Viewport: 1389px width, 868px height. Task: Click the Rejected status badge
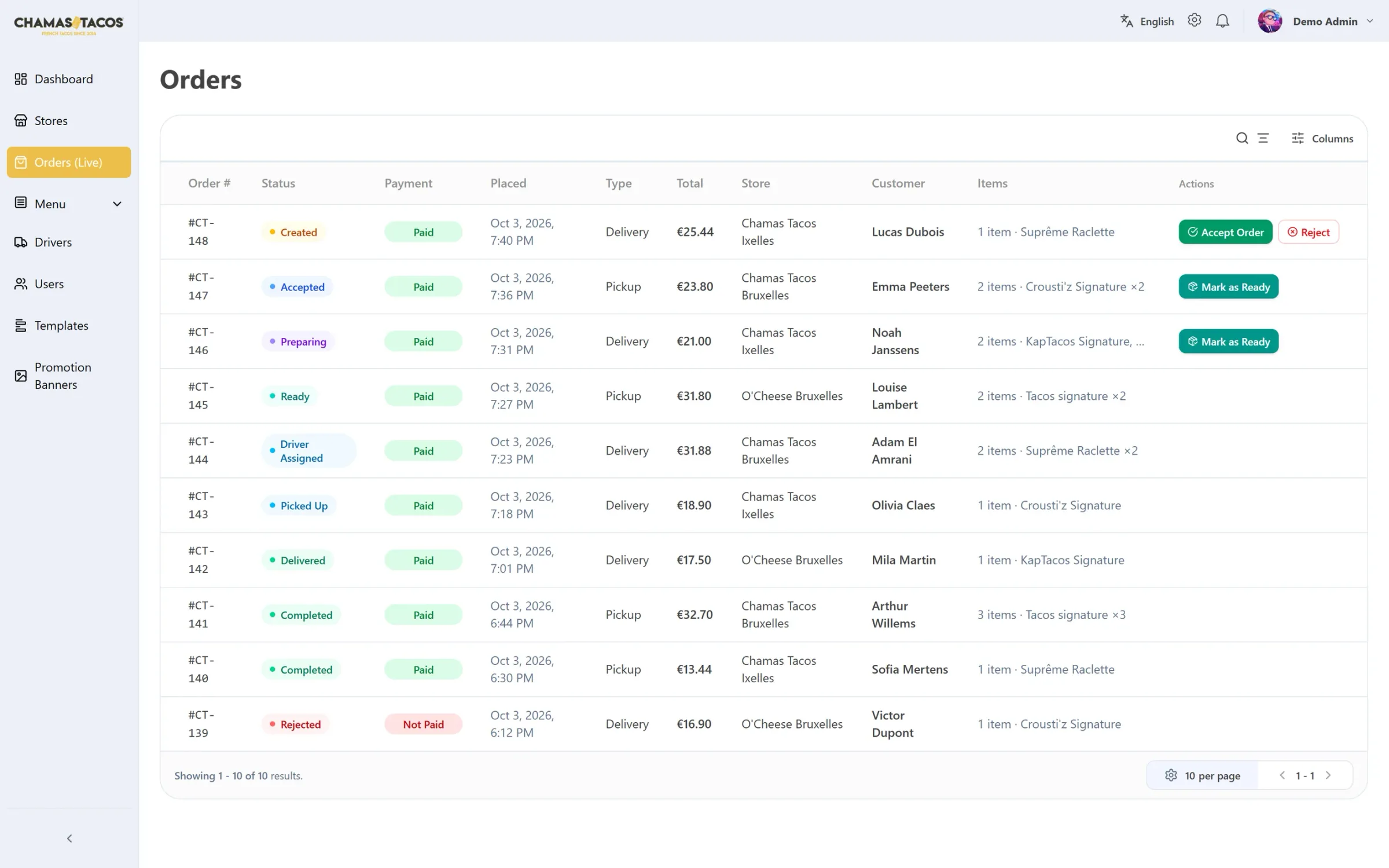296,724
